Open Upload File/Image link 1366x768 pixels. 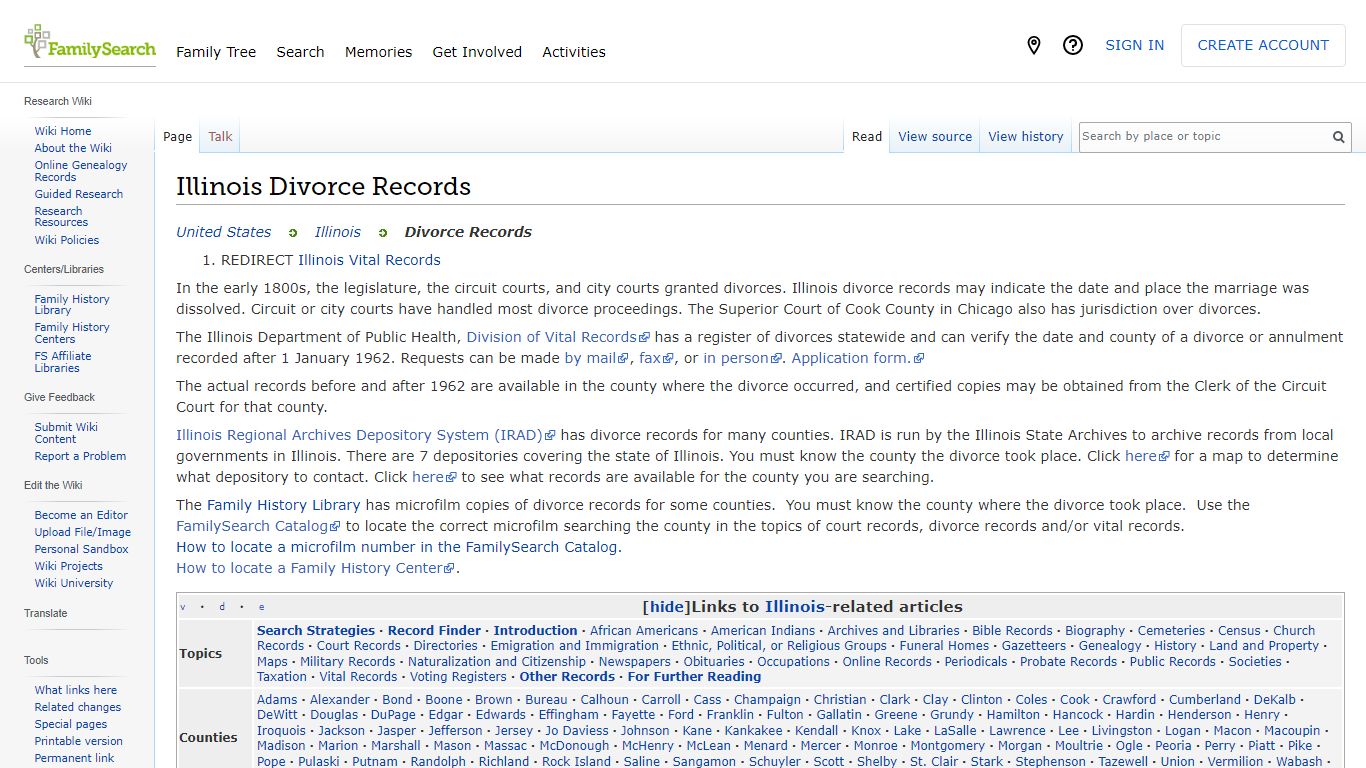point(83,532)
